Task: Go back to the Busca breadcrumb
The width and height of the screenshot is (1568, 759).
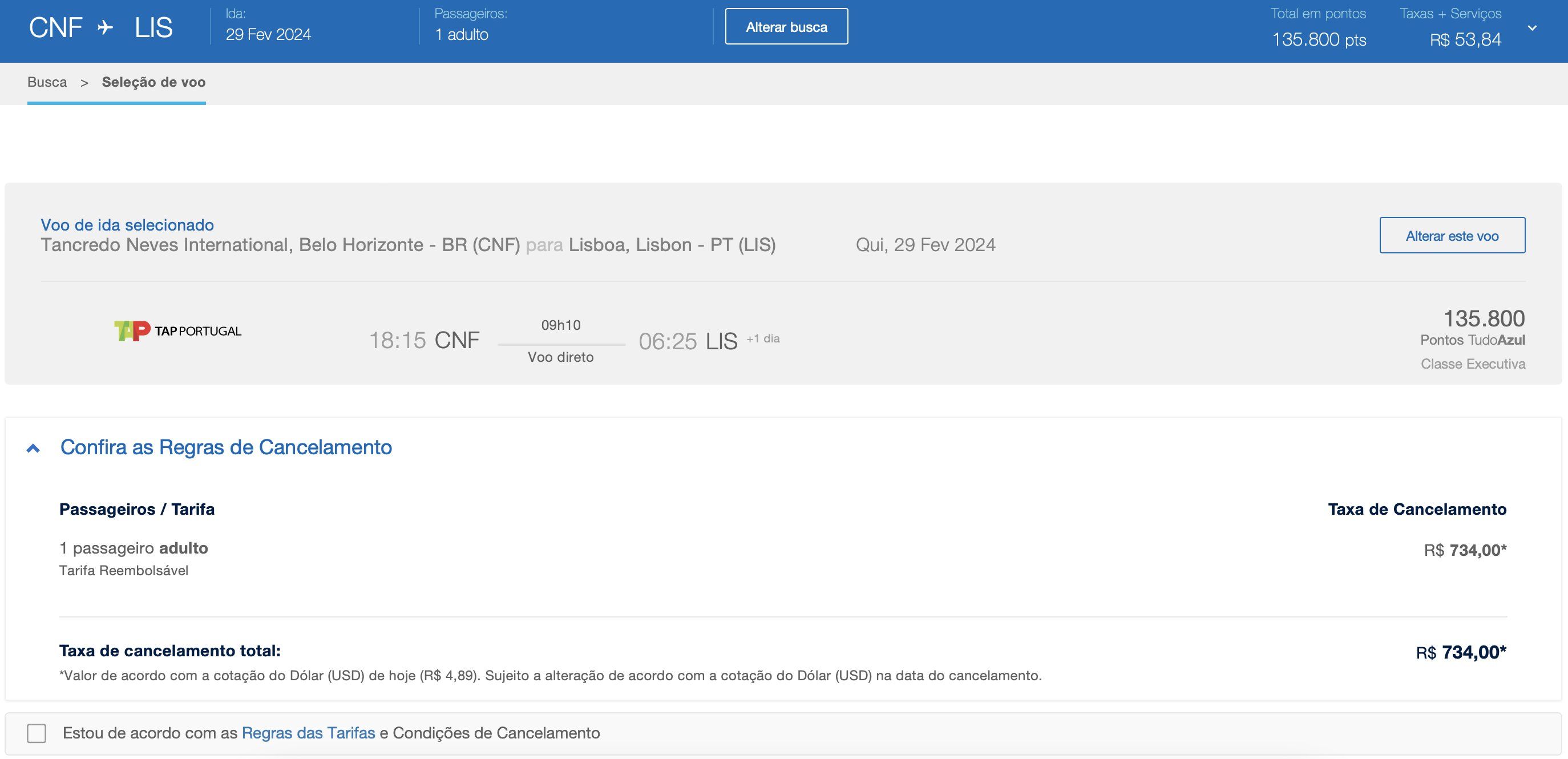Action: (x=47, y=82)
